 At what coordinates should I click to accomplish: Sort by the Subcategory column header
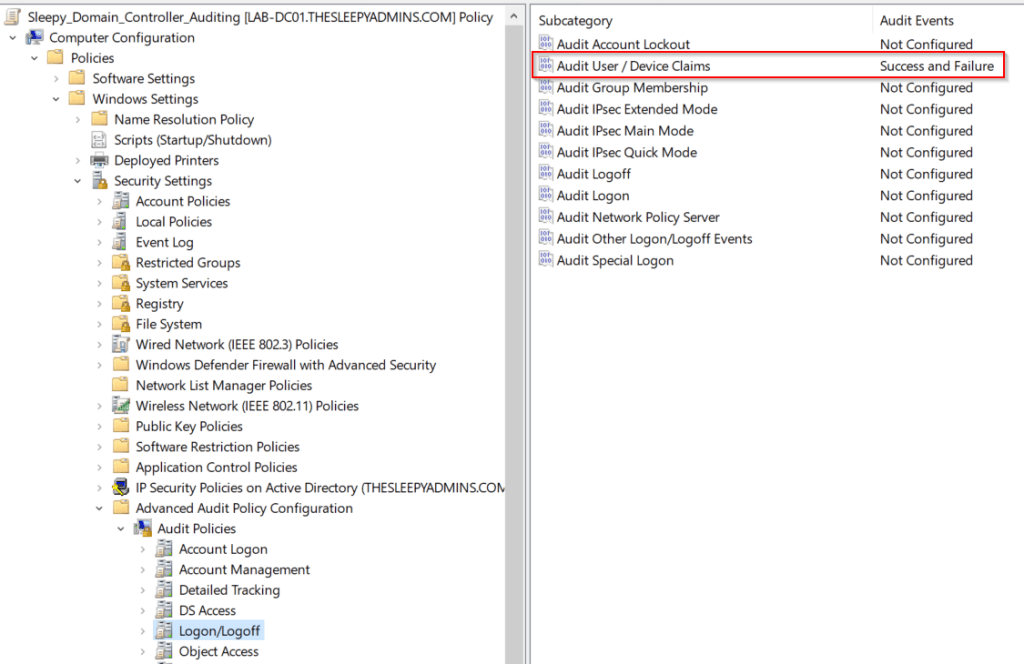[700, 20]
